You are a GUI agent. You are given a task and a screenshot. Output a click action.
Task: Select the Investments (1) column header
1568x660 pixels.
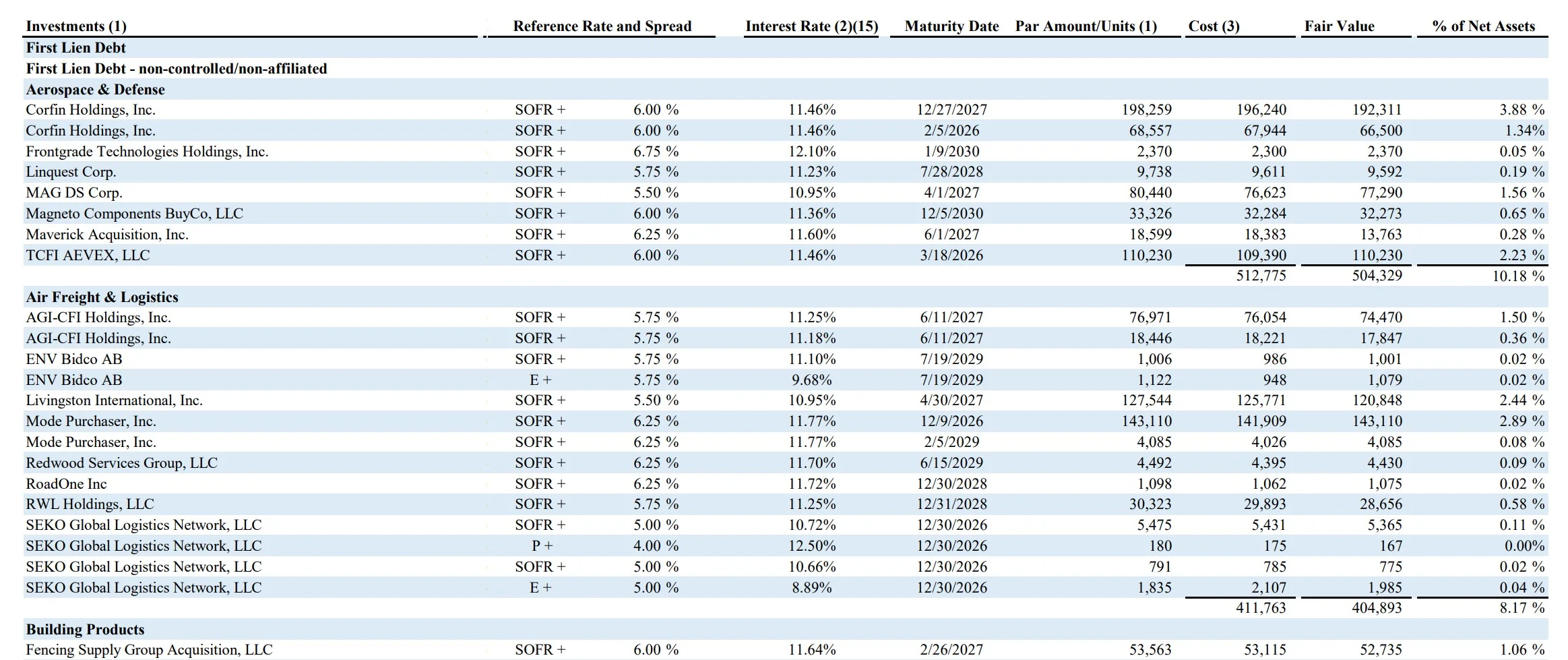(x=76, y=26)
